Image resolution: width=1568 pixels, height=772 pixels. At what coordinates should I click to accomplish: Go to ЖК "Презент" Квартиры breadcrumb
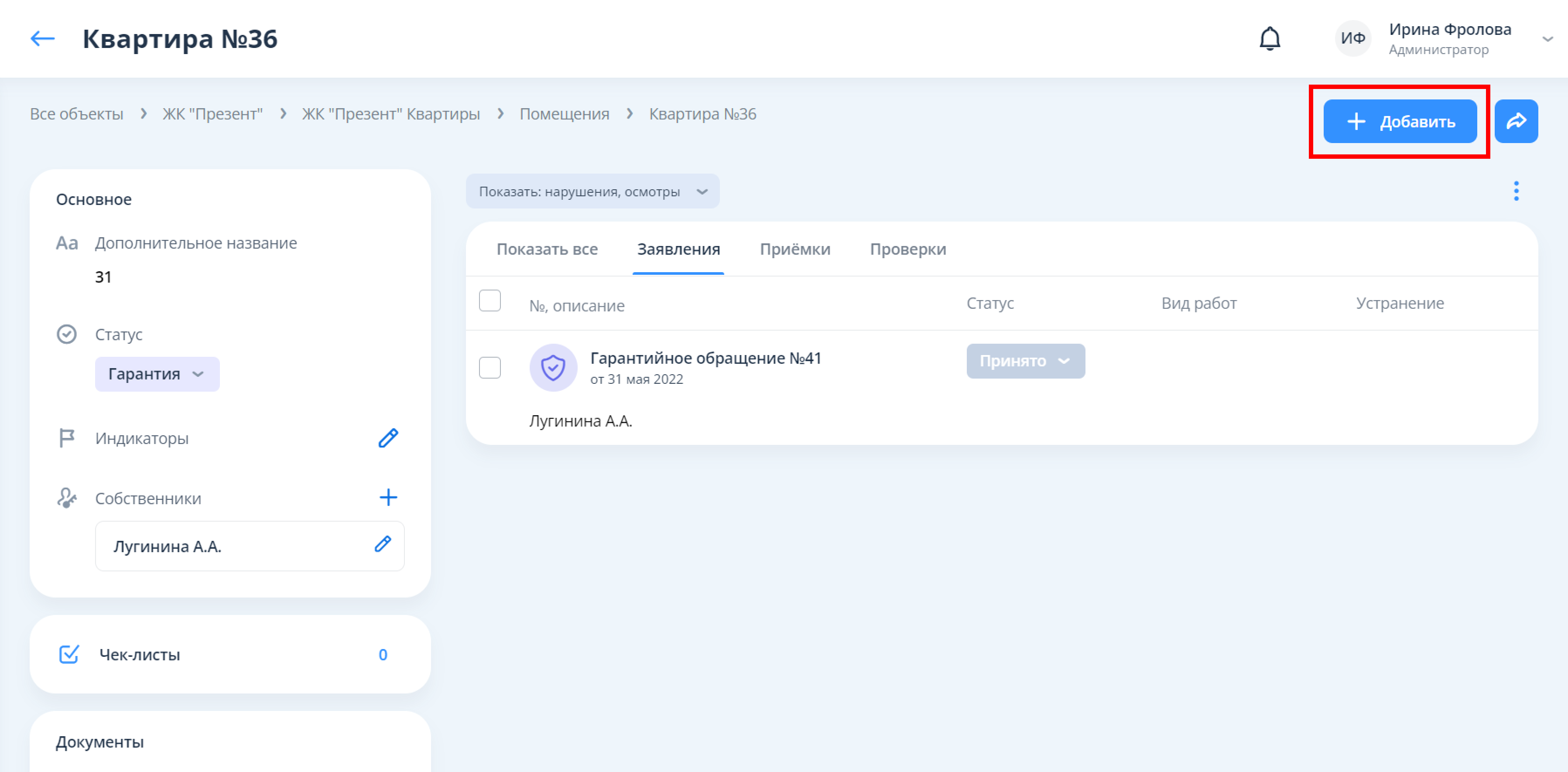pyautogui.click(x=391, y=114)
